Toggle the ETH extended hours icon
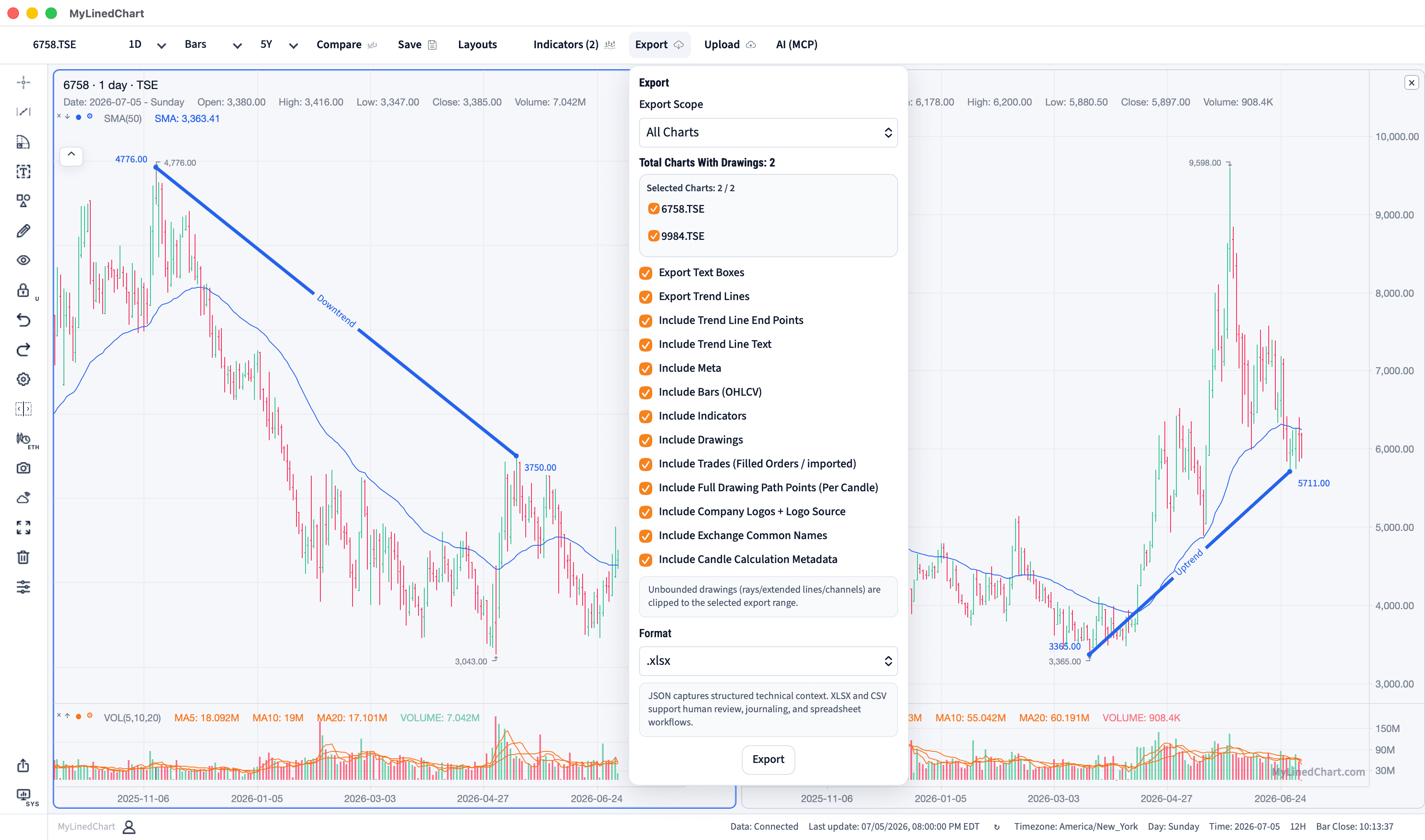1425x840 pixels. pos(23,439)
